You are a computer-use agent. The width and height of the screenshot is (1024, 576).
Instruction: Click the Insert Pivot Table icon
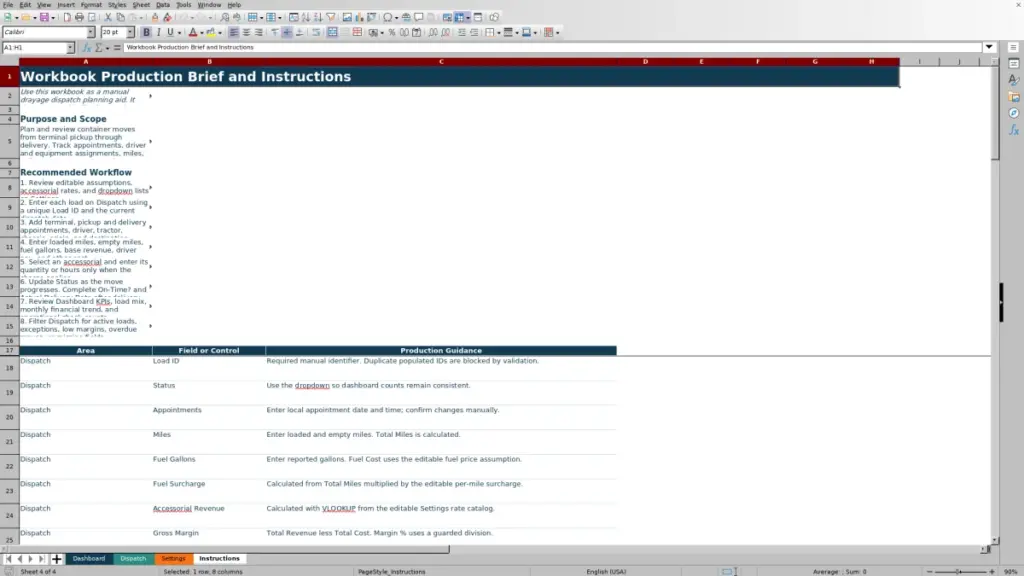click(372, 18)
